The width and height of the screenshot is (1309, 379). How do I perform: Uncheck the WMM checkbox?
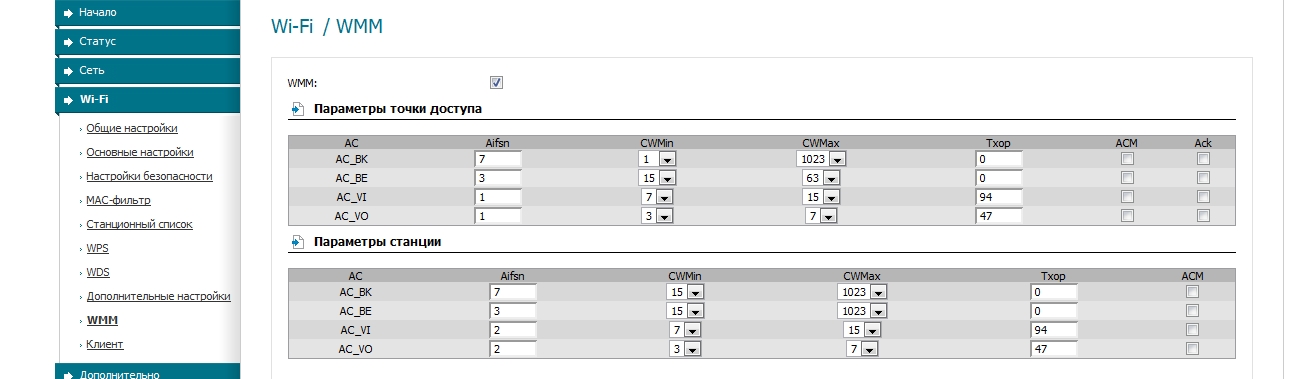tap(496, 83)
